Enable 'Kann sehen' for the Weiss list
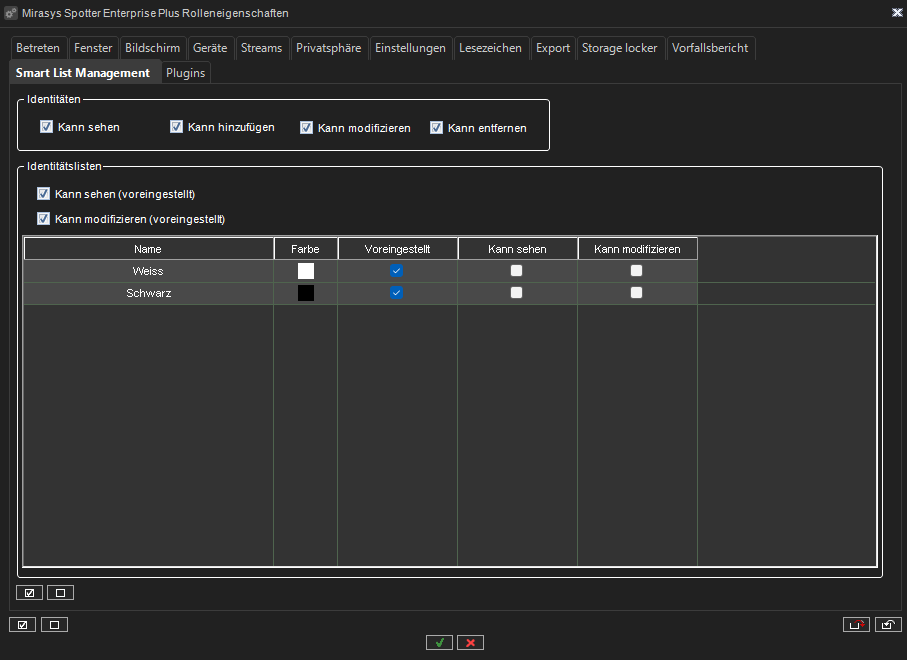Image resolution: width=907 pixels, height=660 pixels. [x=517, y=271]
